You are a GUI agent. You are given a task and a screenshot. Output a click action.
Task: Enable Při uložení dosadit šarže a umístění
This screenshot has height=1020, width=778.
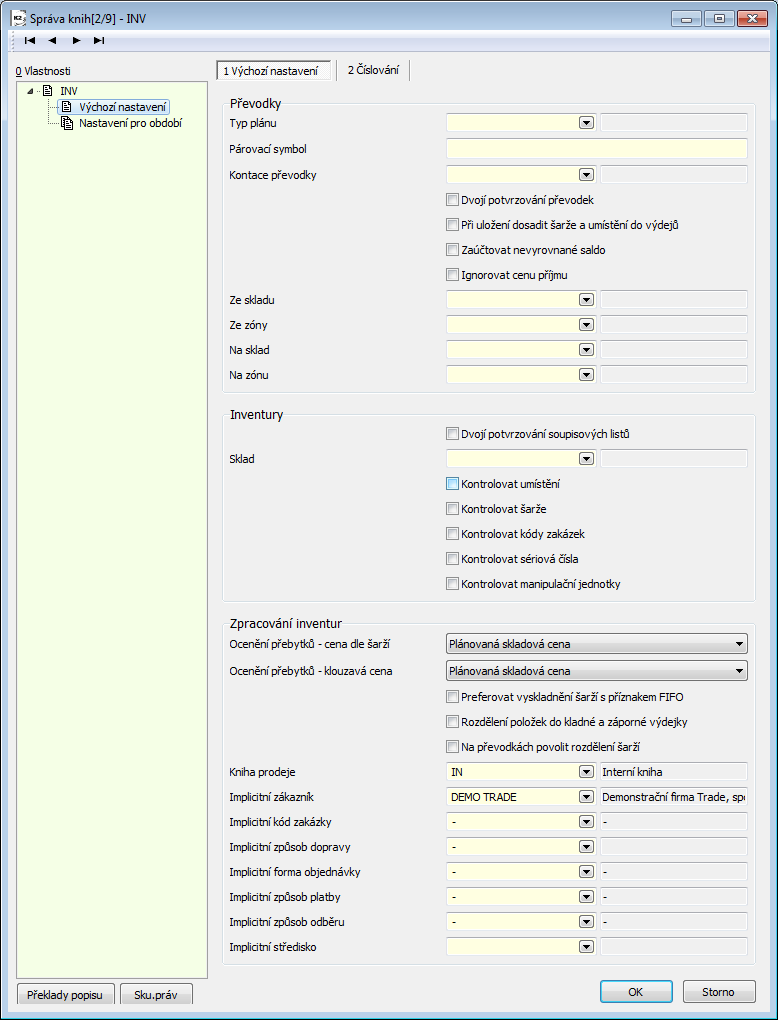click(x=453, y=224)
